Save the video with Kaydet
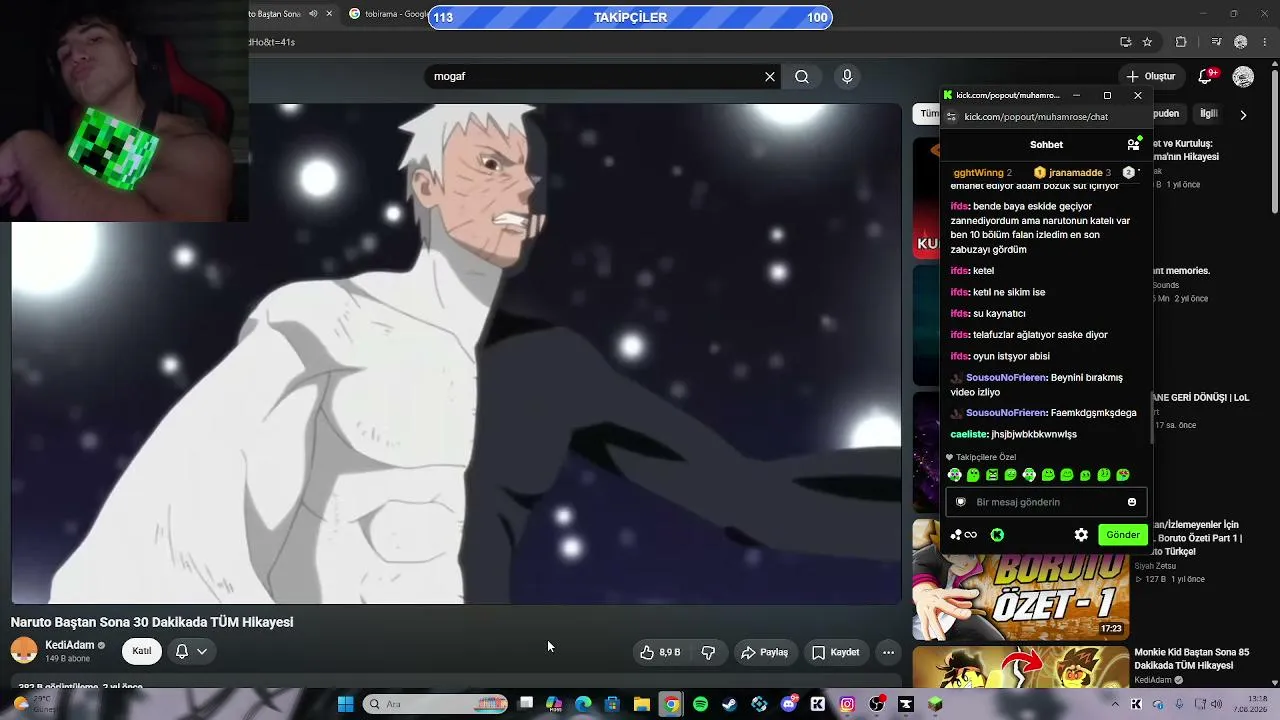1280x720 pixels. tap(836, 652)
